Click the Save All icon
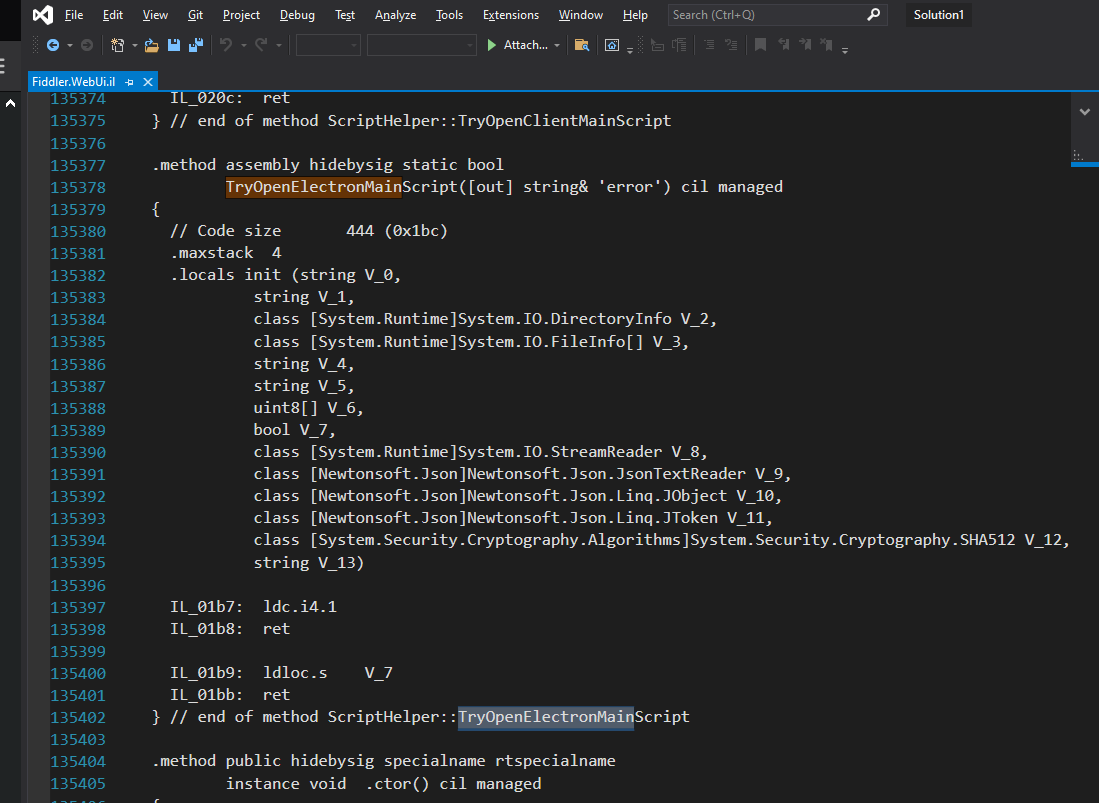Screen dimensions: 1099x803 (196, 46)
